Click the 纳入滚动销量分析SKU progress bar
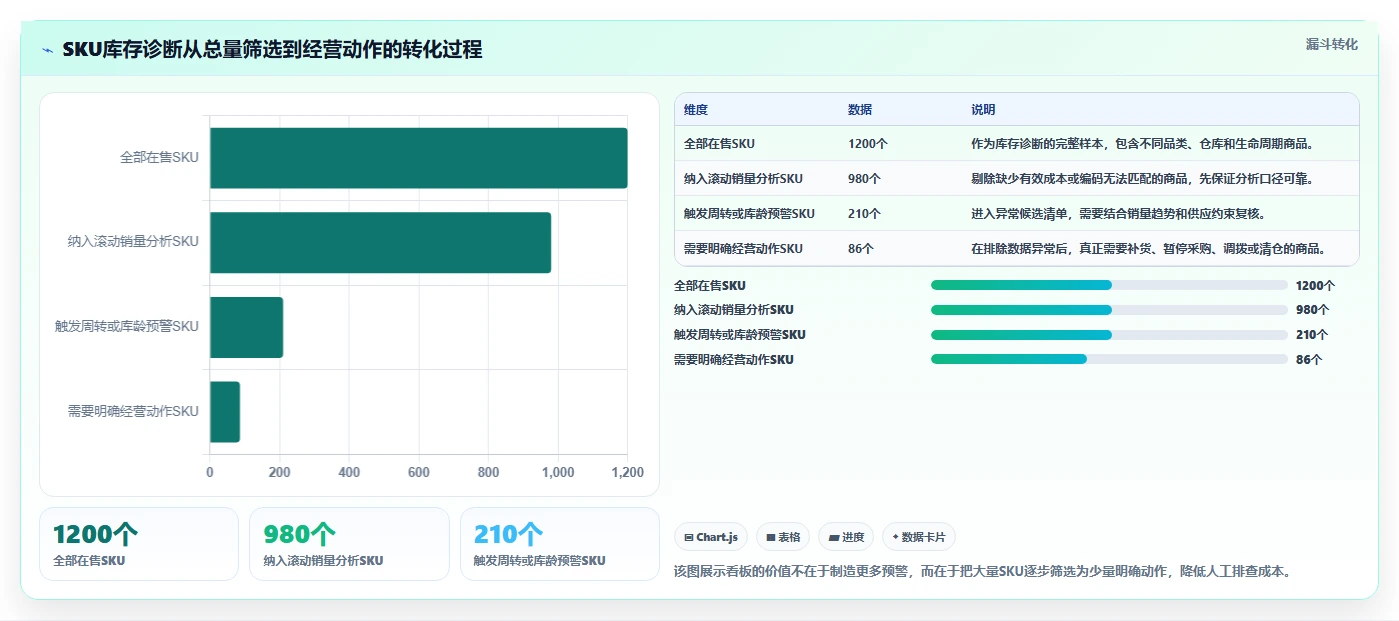Image resolution: width=1399 pixels, height=621 pixels. pyautogui.click(x=1109, y=310)
